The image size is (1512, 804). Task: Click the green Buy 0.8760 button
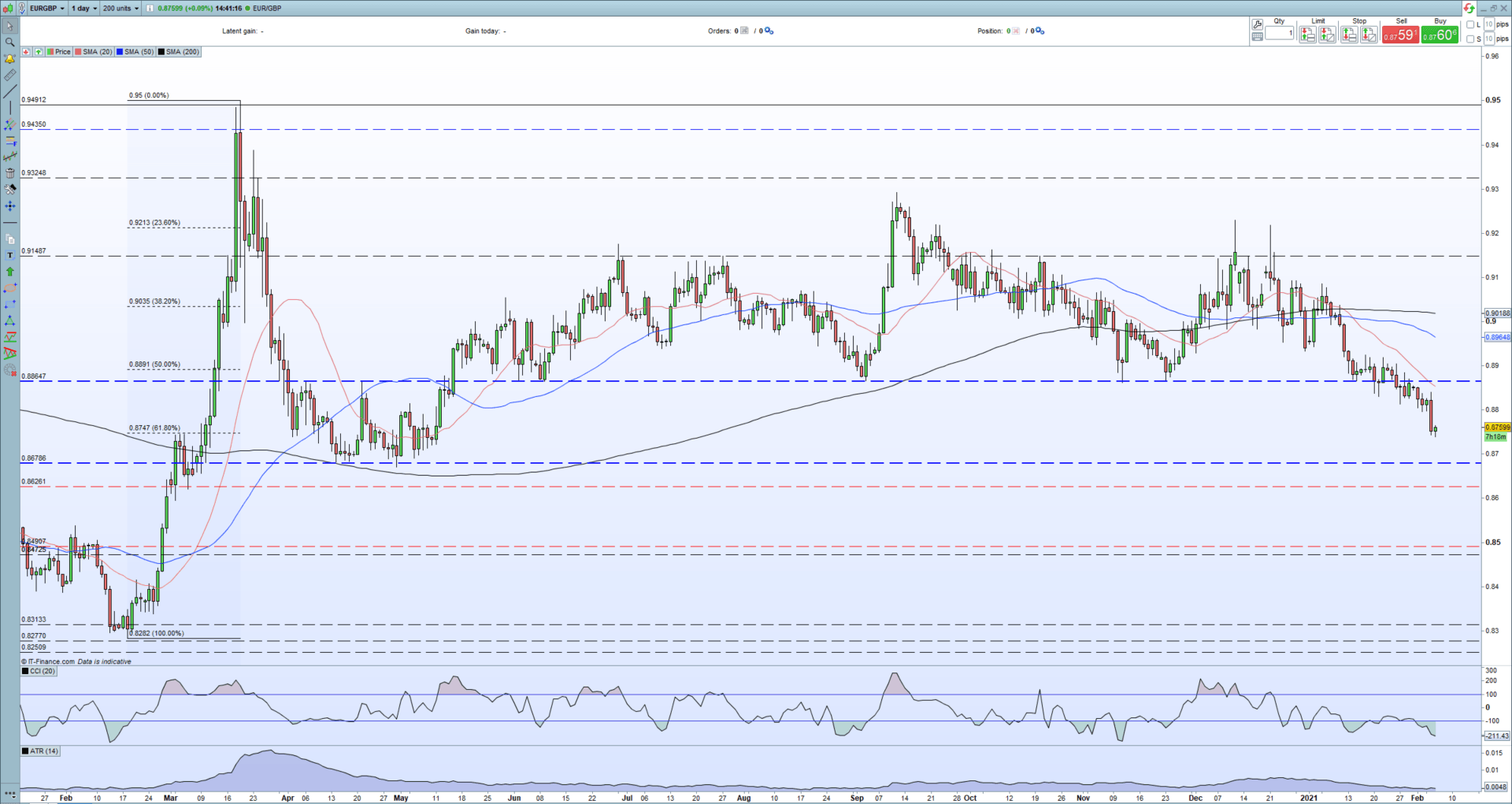pyautogui.click(x=1440, y=35)
